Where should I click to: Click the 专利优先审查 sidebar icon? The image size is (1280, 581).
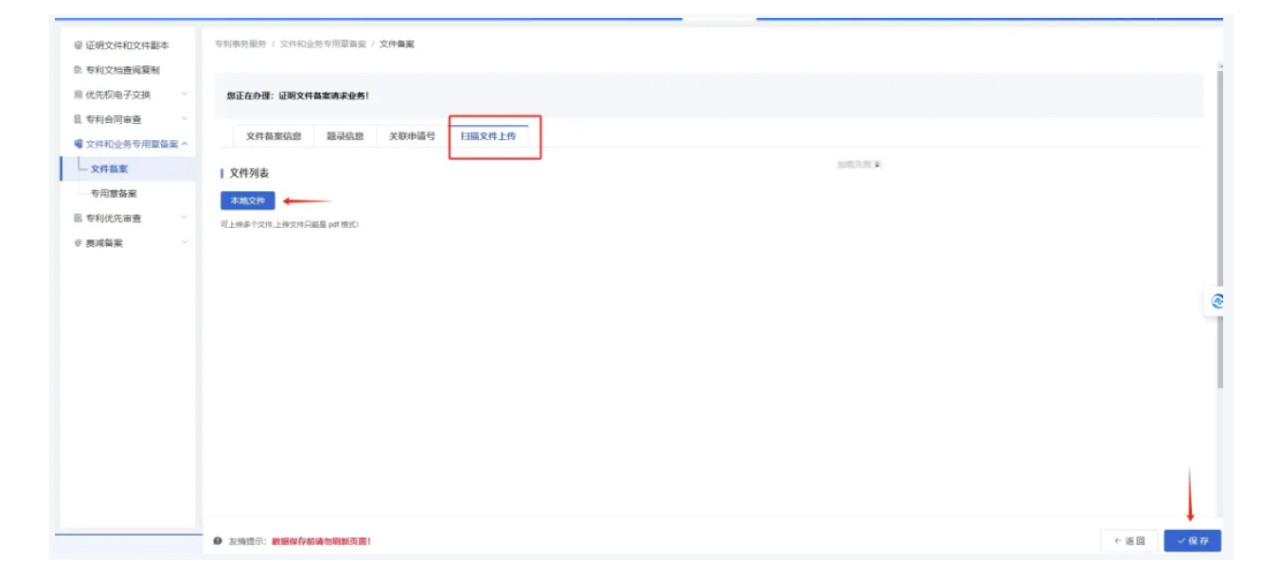click(78, 218)
